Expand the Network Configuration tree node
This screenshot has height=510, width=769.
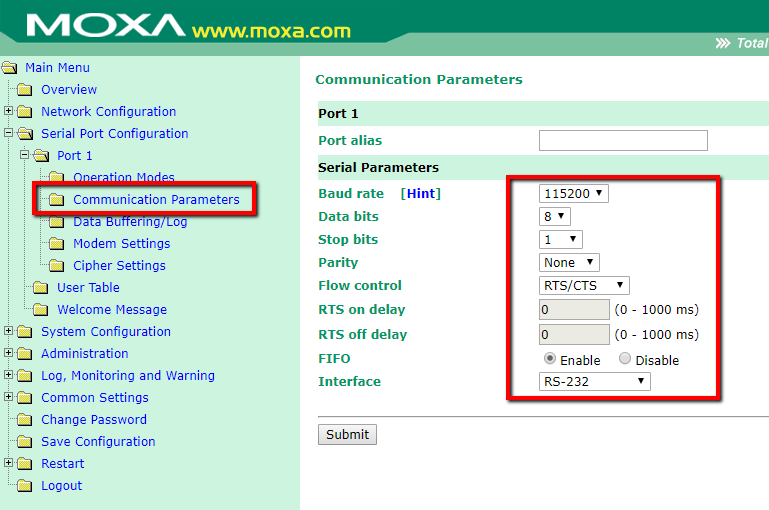pyautogui.click(x=9, y=112)
